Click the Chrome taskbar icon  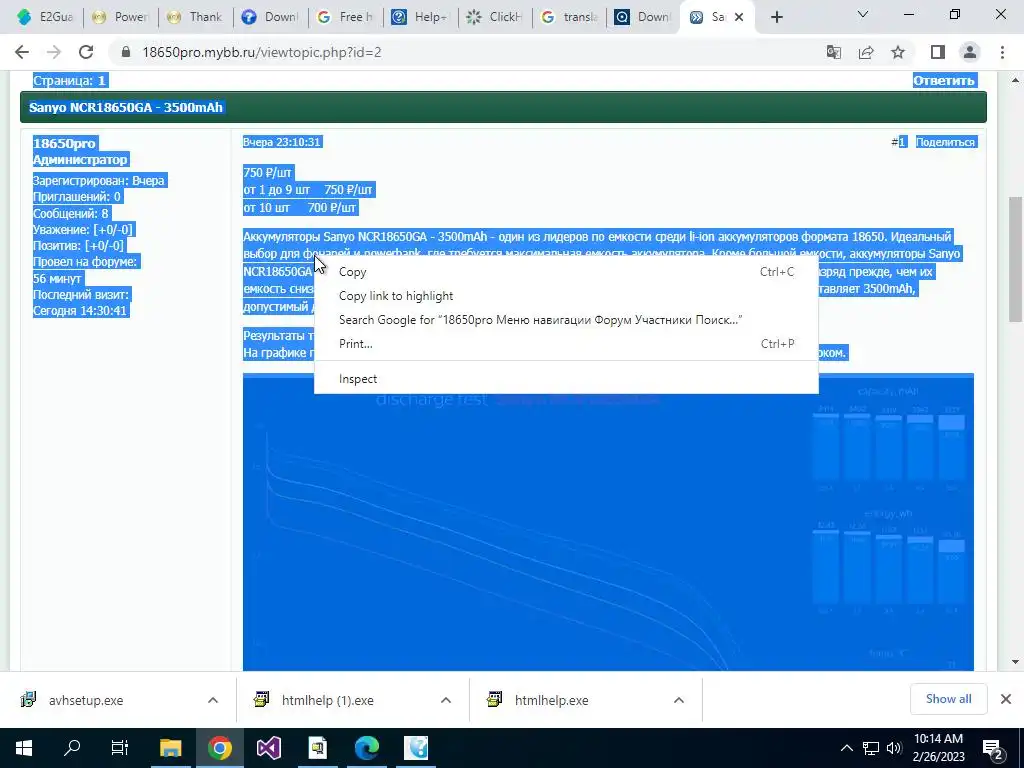coord(219,748)
